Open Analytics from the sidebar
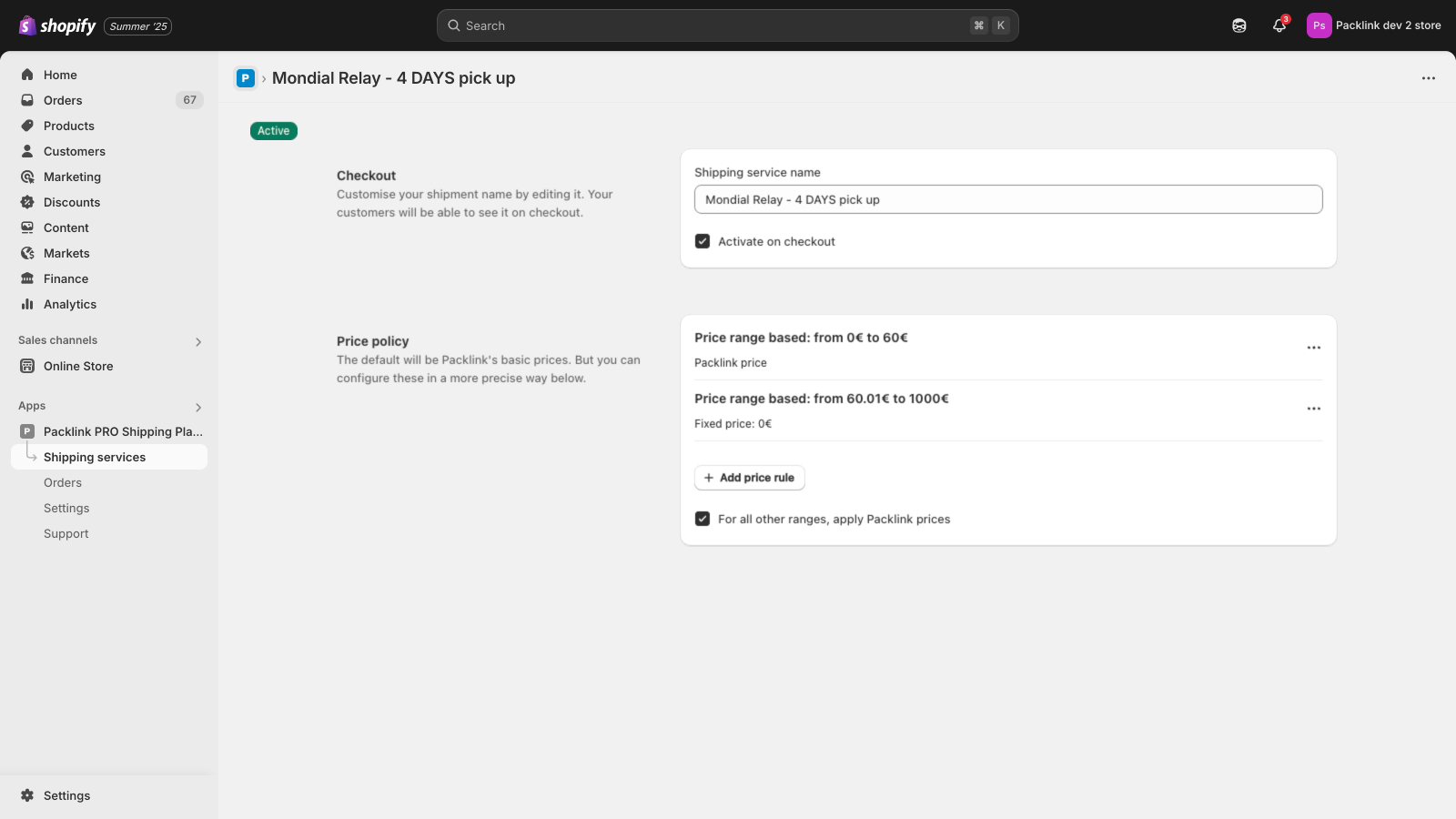The height and width of the screenshot is (819, 1456). click(x=70, y=304)
